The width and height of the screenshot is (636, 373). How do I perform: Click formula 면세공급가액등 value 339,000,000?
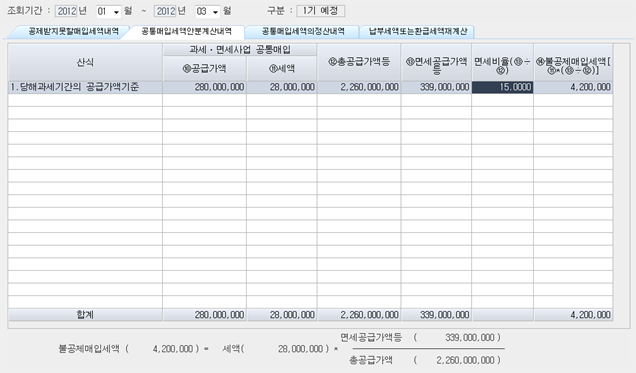click(x=470, y=338)
